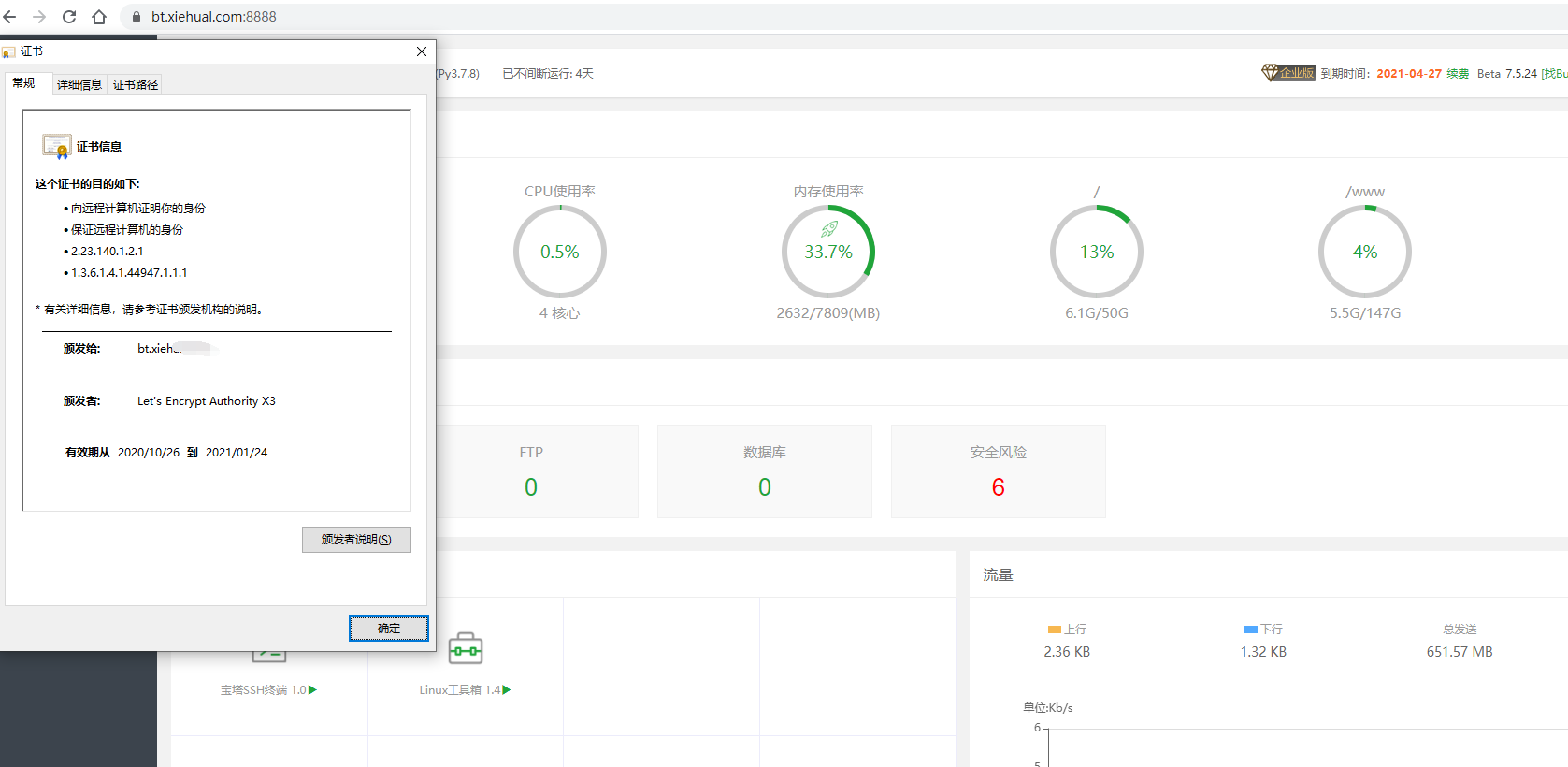Expand the 宝塔SSH终端 1.0 arrow
Viewport: 1568px width, 767px height.
tap(313, 690)
